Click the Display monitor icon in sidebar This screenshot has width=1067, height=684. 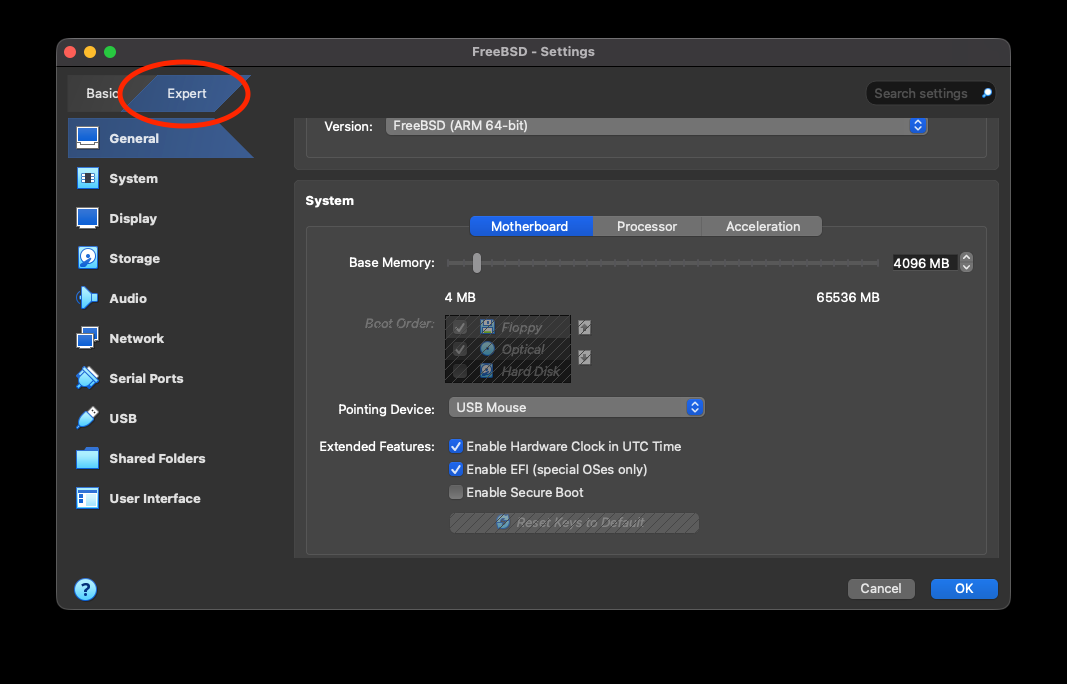point(87,218)
